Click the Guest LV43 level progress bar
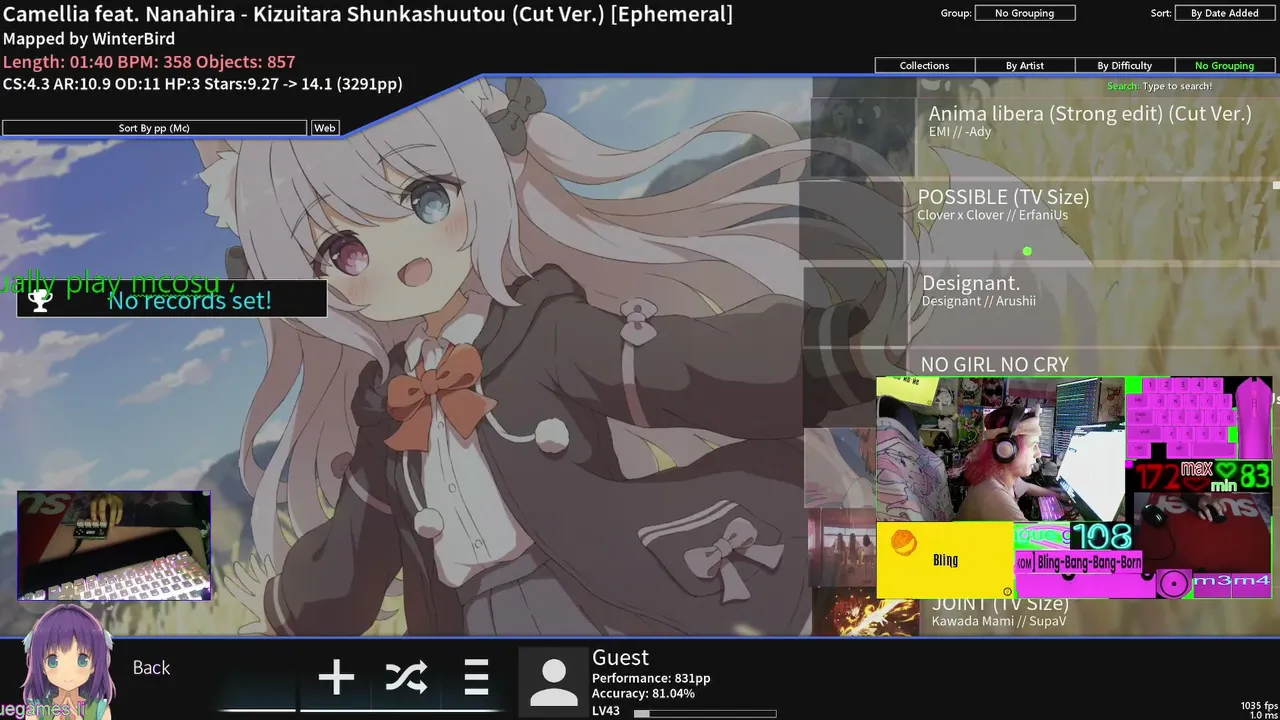 tap(705, 714)
